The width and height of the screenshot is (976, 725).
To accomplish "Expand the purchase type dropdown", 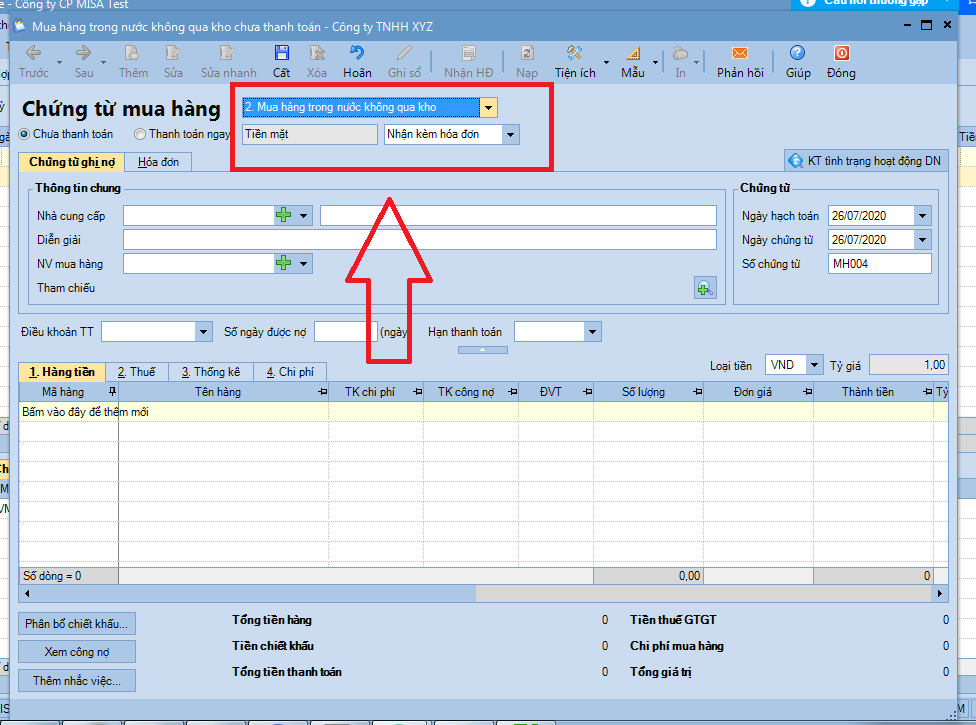I will coord(488,107).
